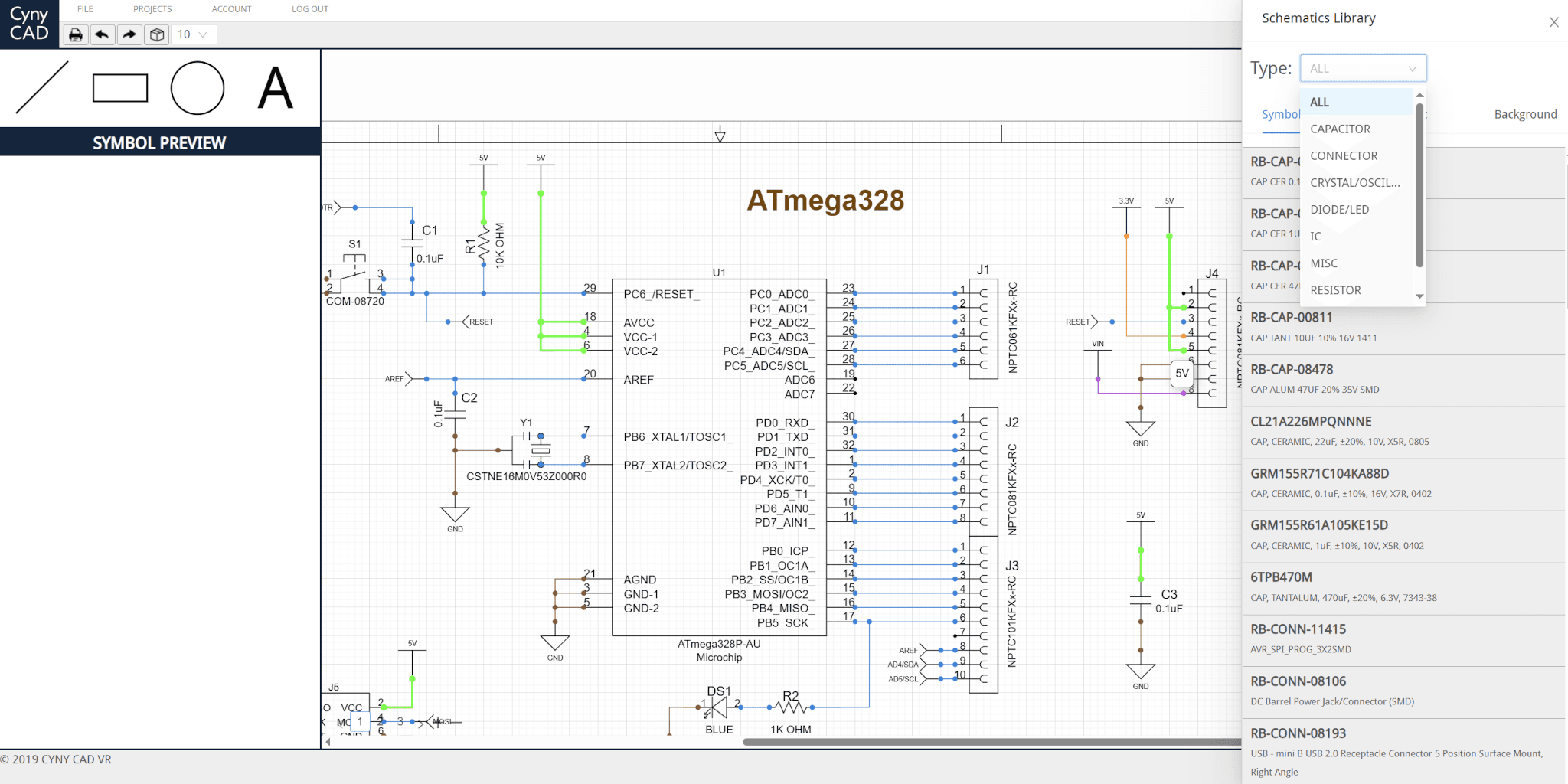
Task: Select capacitor C3 0.1uF symbol
Action: point(1141,600)
